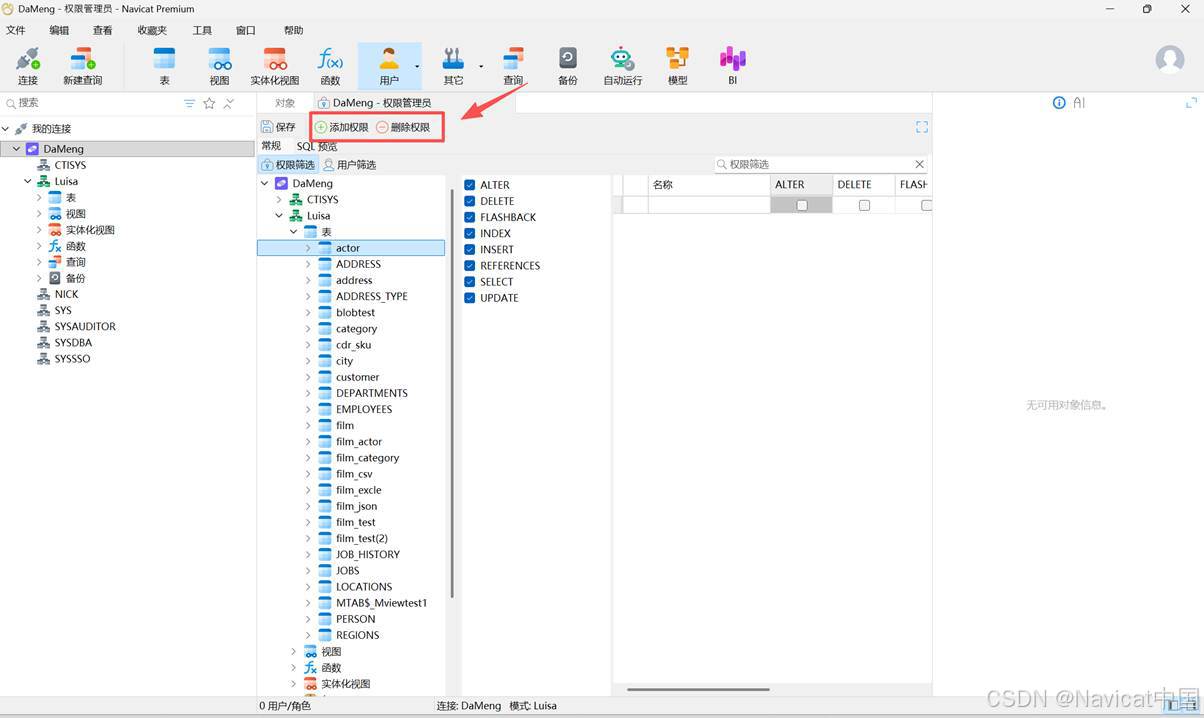1204x718 pixels.
Task: Click the filter icon beside search box
Action: (189, 103)
